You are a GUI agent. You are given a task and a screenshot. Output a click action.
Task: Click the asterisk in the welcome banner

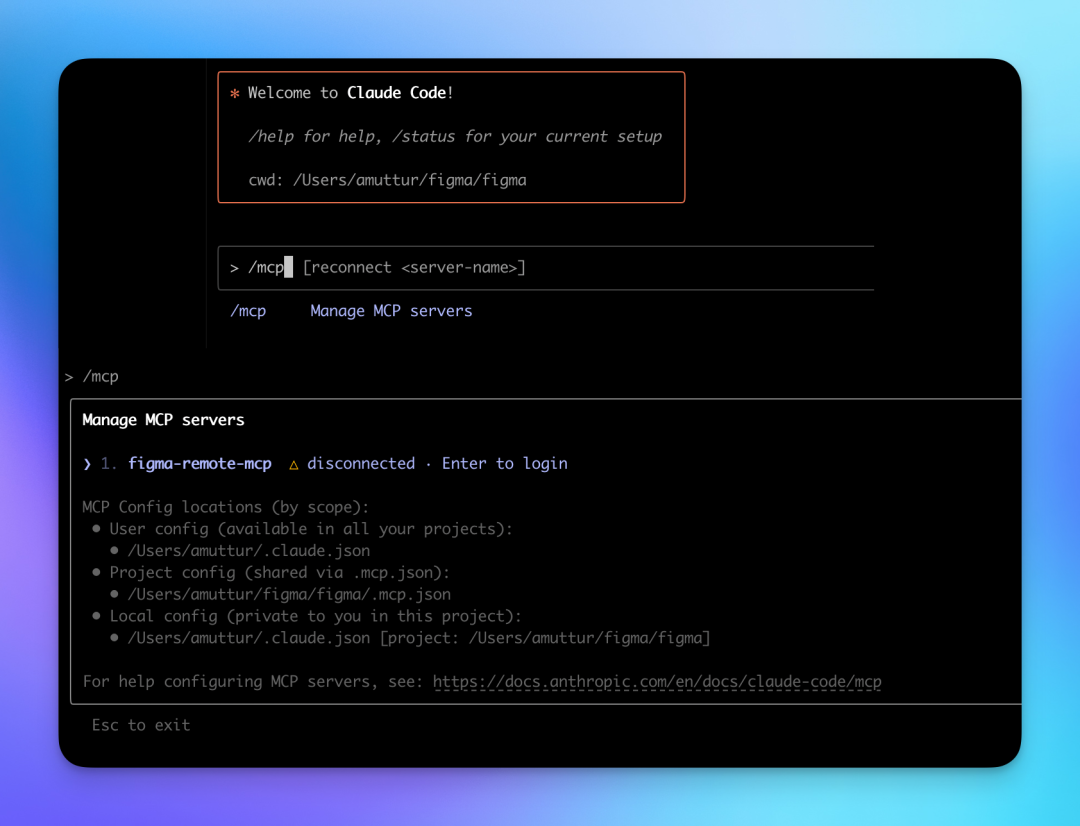(x=234, y=92)
